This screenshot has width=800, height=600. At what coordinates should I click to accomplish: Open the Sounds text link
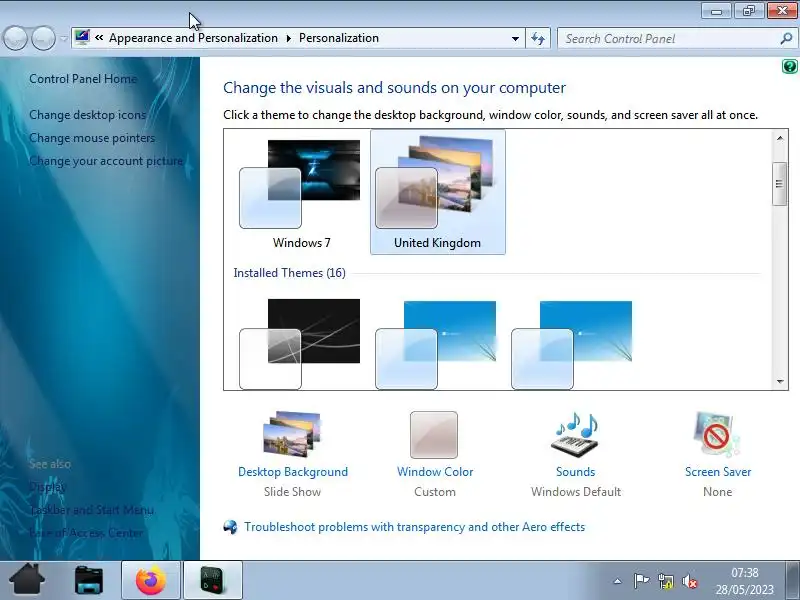point(576,471)
